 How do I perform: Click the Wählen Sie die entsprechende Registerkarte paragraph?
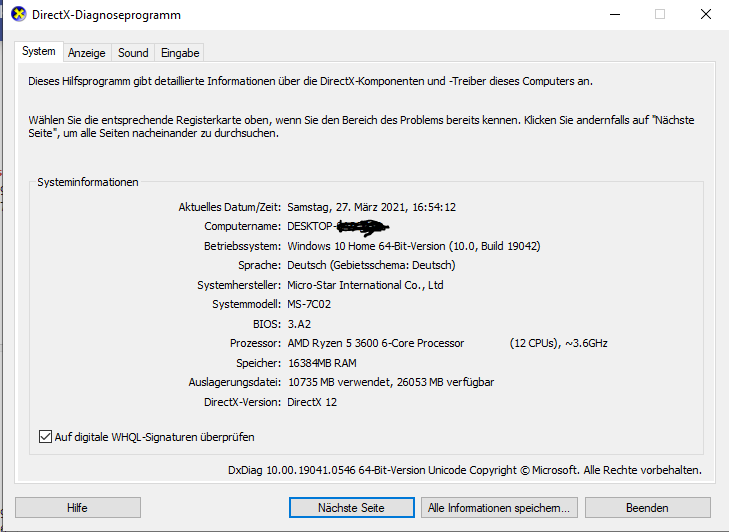point(361,126)
